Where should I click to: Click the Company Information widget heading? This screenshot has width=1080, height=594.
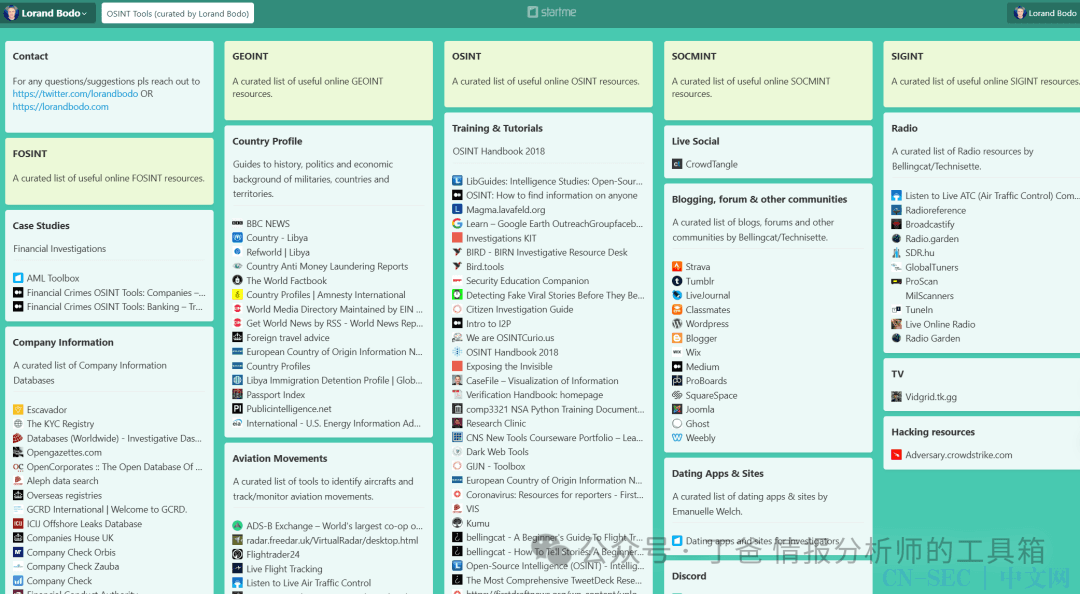pos(63,342)
